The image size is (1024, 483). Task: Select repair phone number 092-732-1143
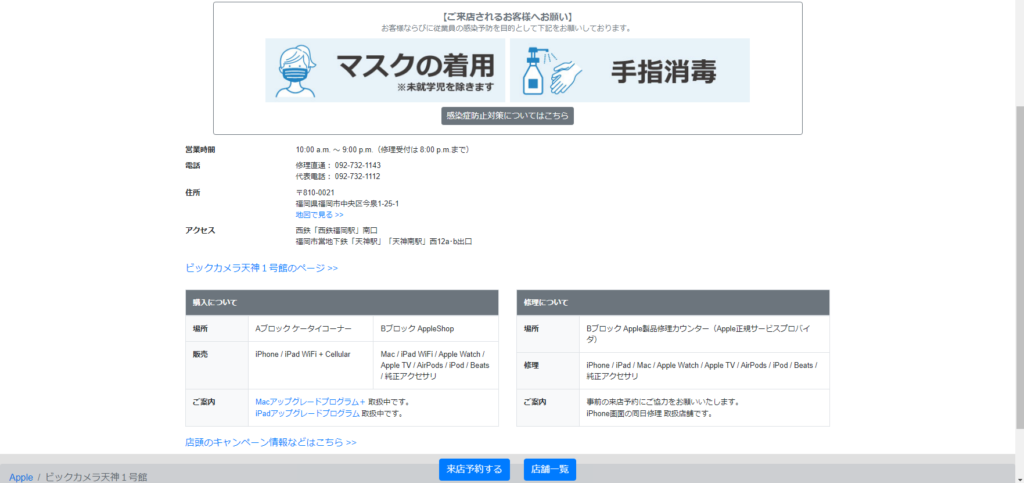click(358, 165)
